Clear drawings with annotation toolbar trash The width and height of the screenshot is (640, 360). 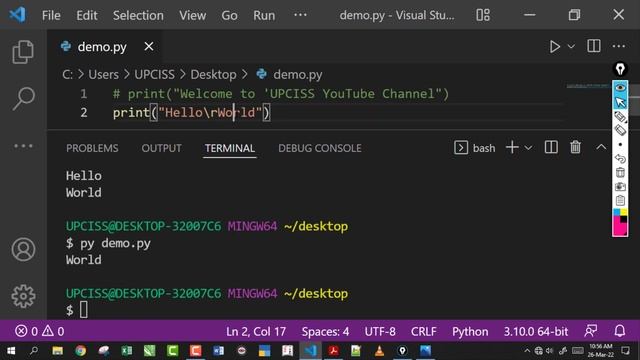[x=620, y=172]
